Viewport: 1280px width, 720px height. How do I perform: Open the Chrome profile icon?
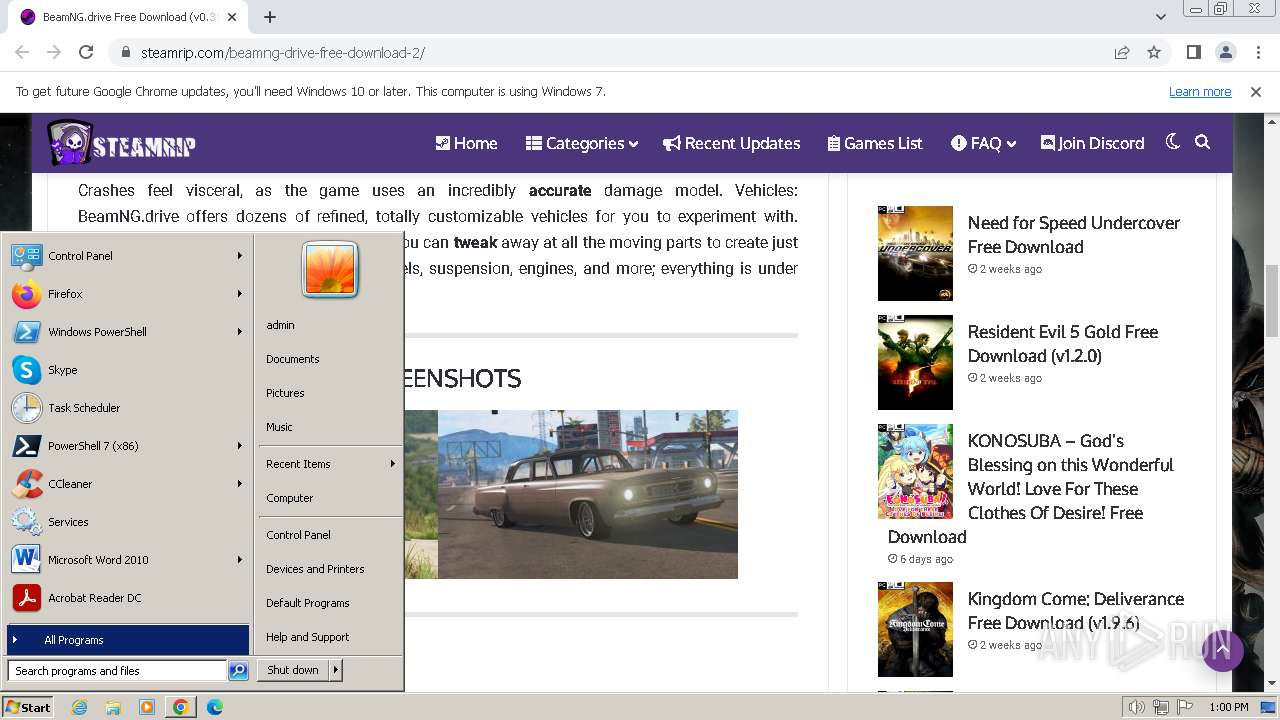tap(1225, 52)
